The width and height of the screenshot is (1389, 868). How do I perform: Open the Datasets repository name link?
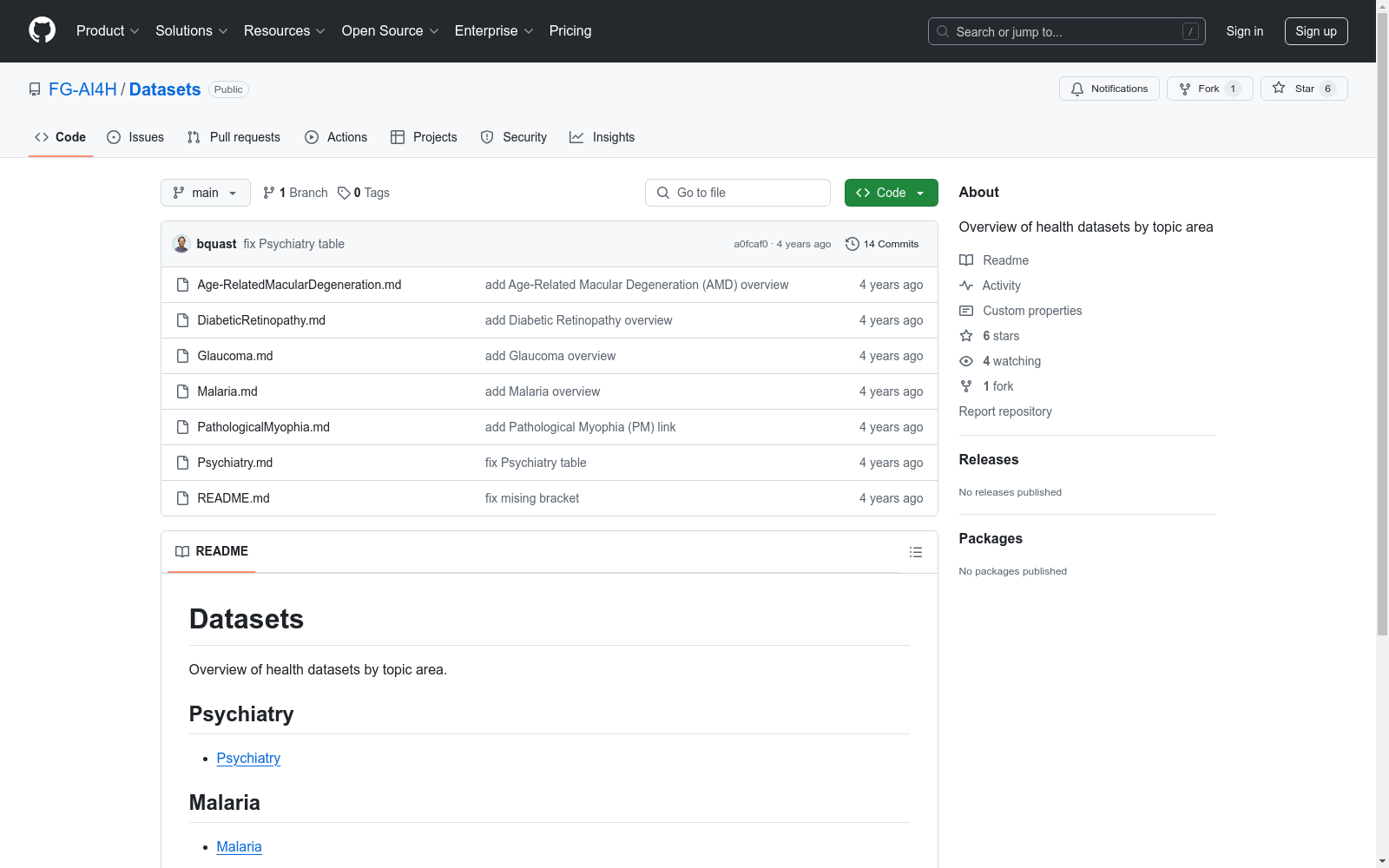[x=165, y=89]
